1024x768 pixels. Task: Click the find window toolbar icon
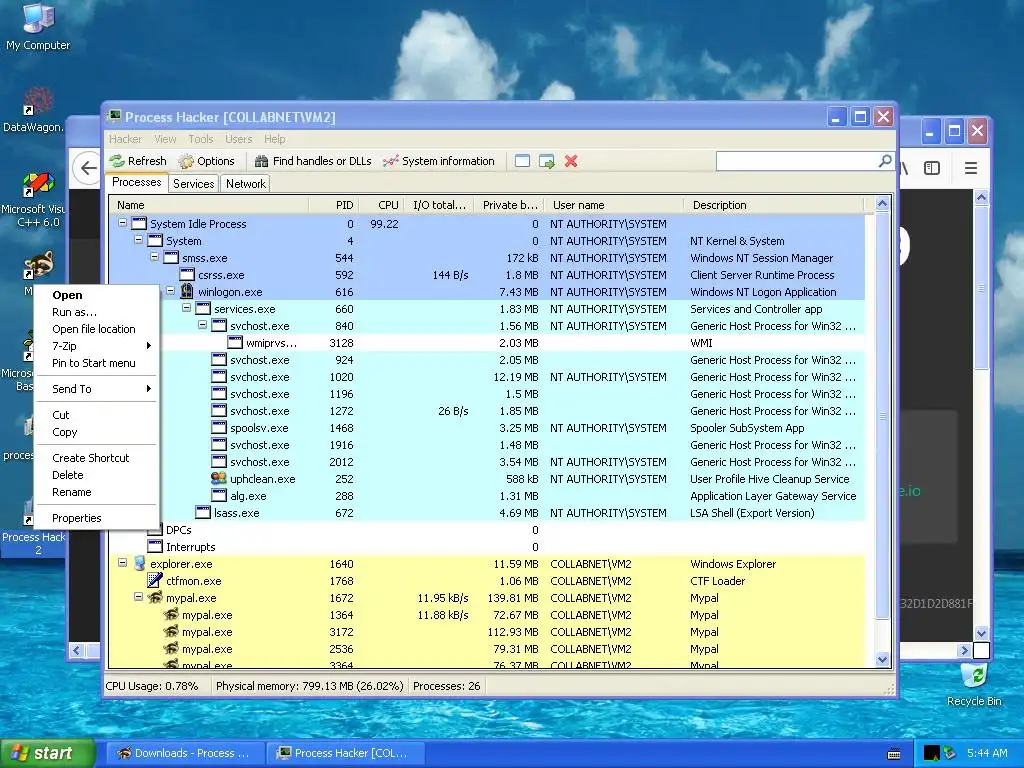[x=522, y=161]
